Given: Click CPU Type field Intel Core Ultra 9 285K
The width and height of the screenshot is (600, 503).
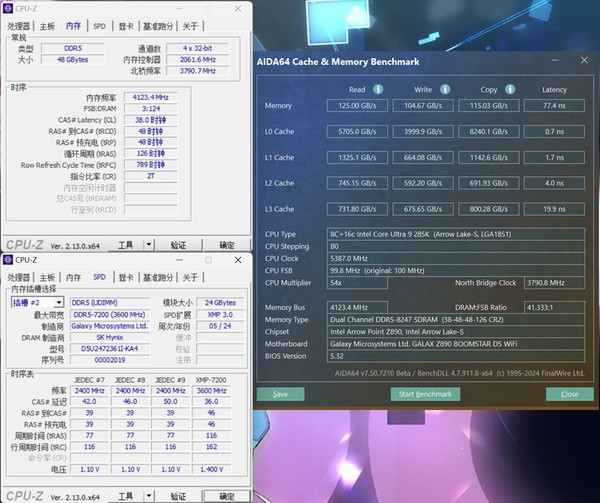Looking at the screenshot, I should [x=456, y=234].
